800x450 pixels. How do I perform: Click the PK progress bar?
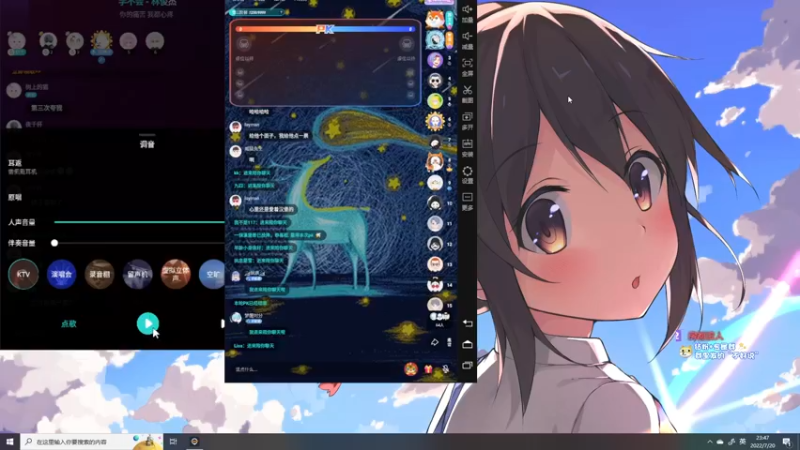pyautogui.click(x=325, y=29)
